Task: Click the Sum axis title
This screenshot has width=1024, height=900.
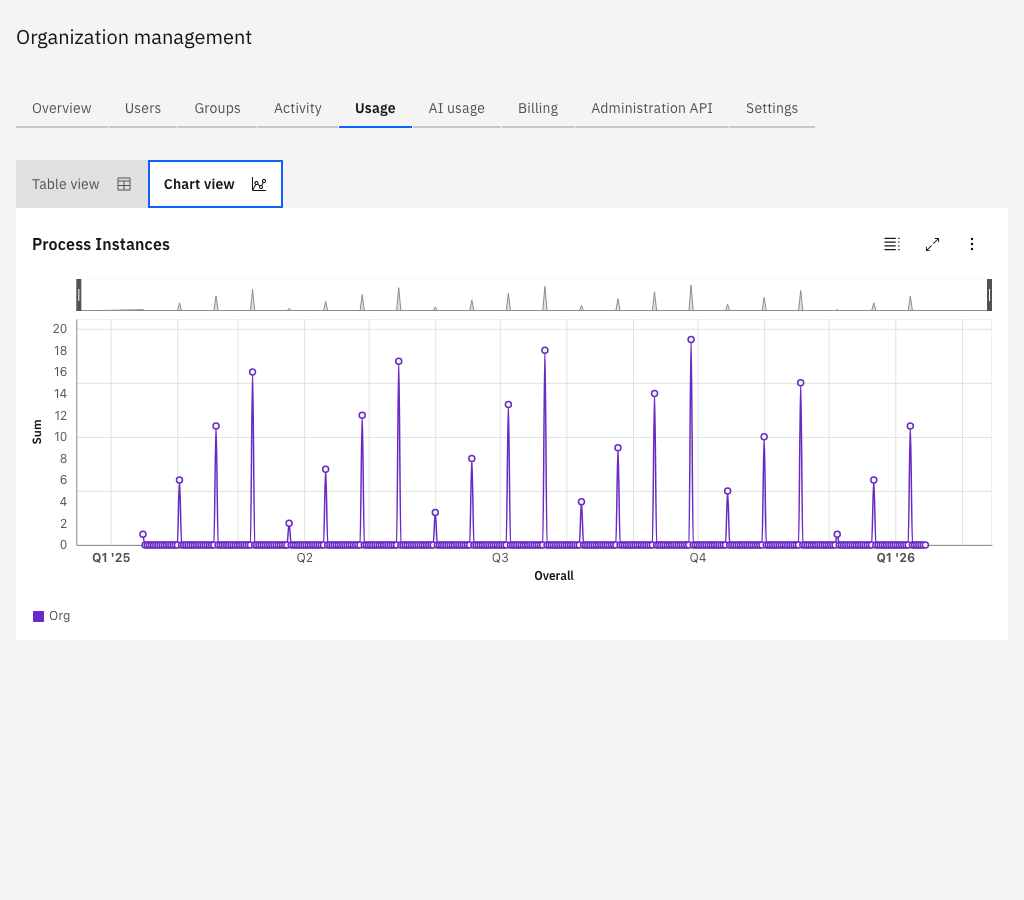Action: click(37, 432)
